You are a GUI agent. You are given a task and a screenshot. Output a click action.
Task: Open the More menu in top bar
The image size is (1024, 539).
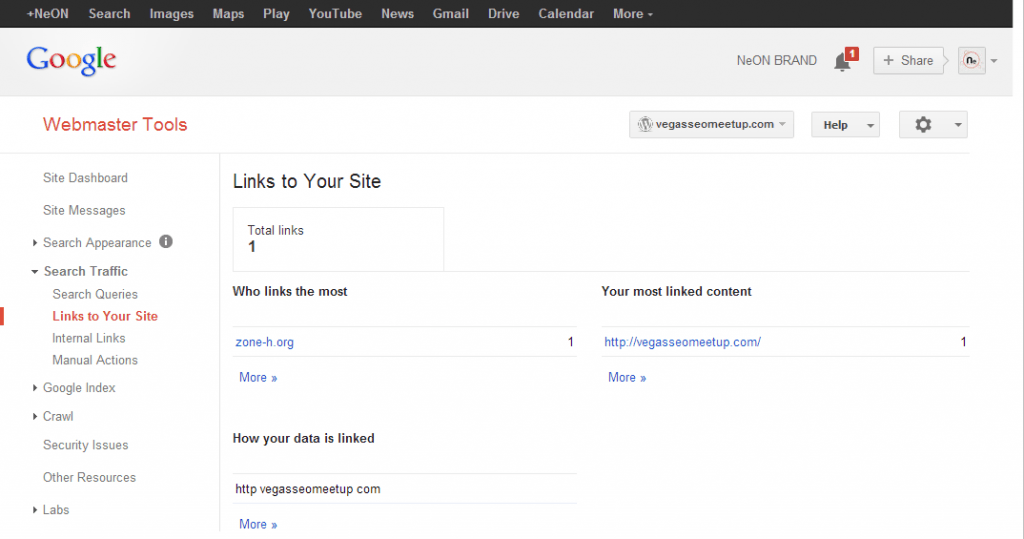[632, 14]
